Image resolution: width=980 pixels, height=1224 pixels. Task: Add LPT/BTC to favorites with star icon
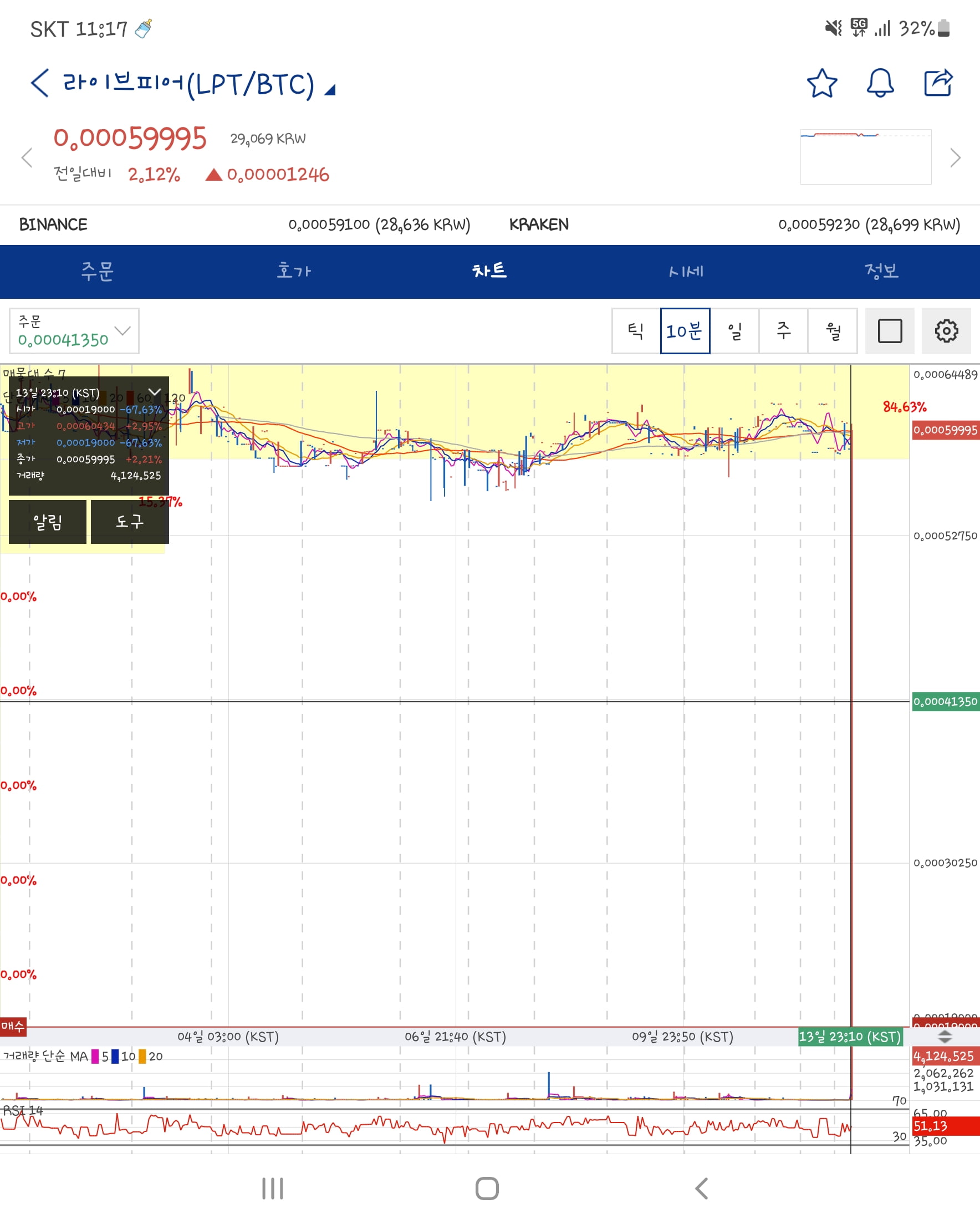pos(821,84)
